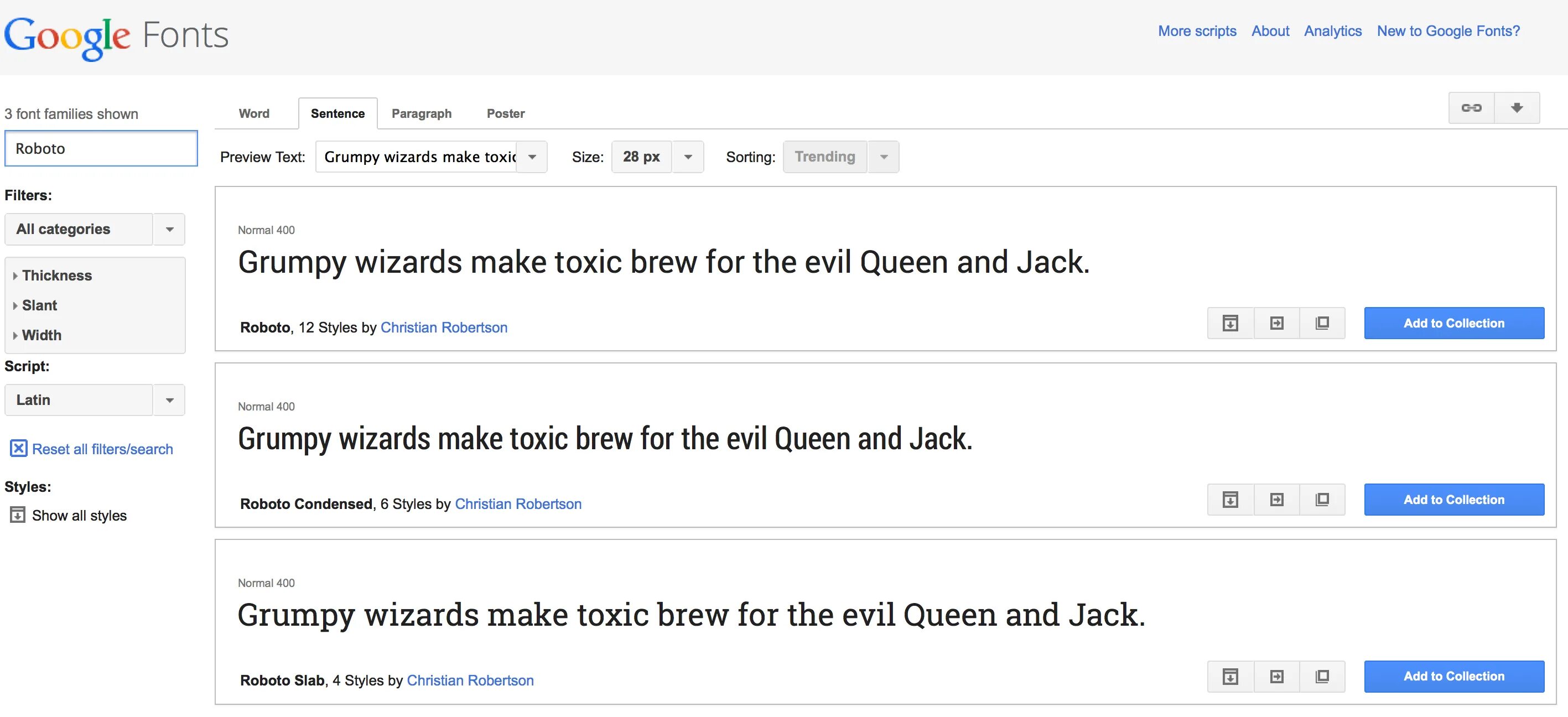Open the Preview Text dropdown arrow

point(532,157)
